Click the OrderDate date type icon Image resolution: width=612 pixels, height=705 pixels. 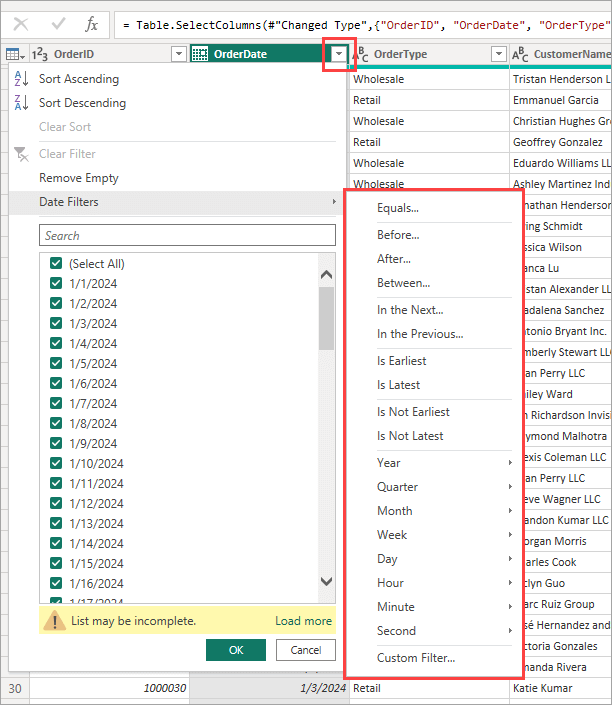coord(200,54)
